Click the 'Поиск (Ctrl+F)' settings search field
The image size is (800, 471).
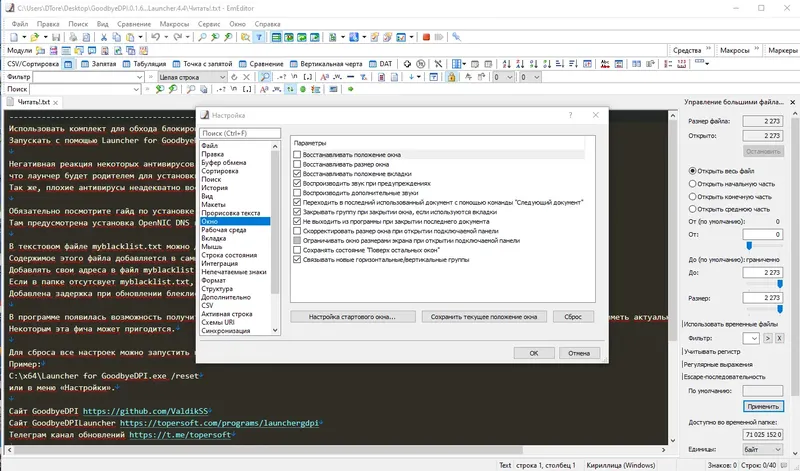[x=240, y=133]
